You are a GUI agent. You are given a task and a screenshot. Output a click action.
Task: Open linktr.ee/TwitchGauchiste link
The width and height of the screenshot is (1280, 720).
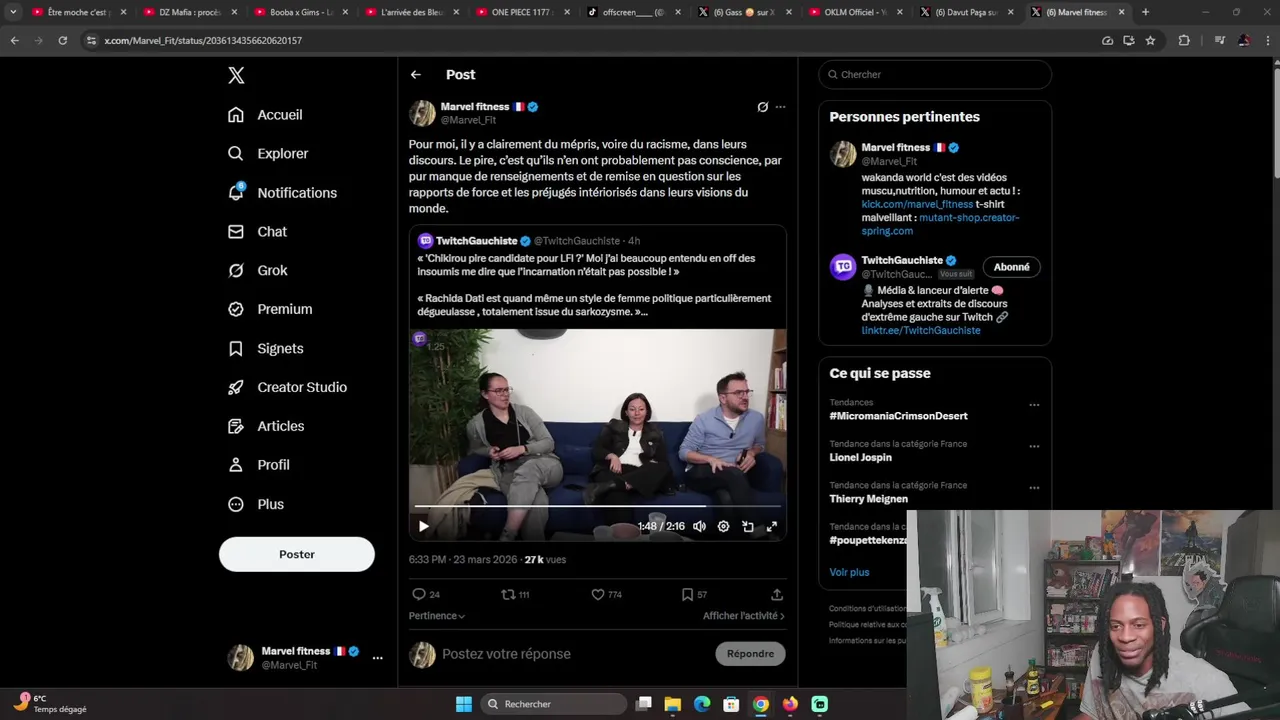point(921,331)
